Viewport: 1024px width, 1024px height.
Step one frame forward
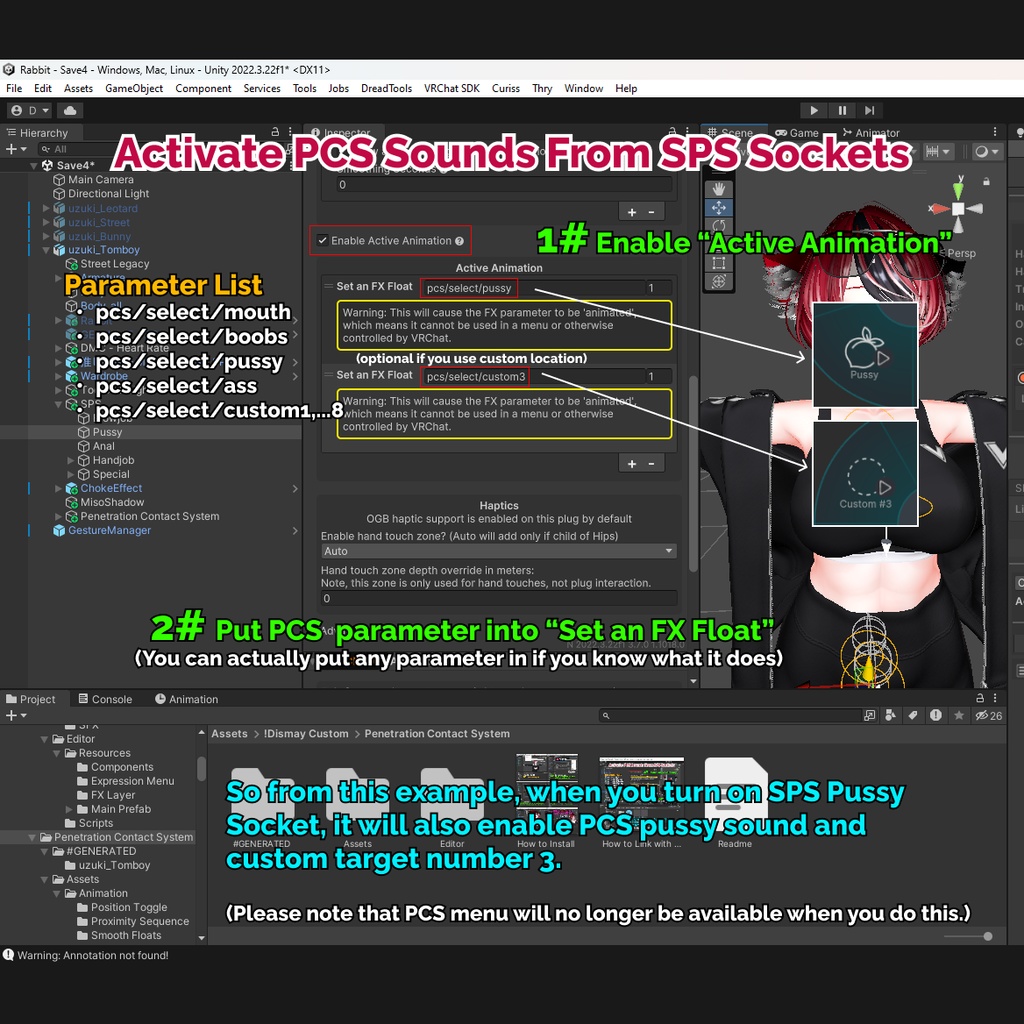point(869,110)
